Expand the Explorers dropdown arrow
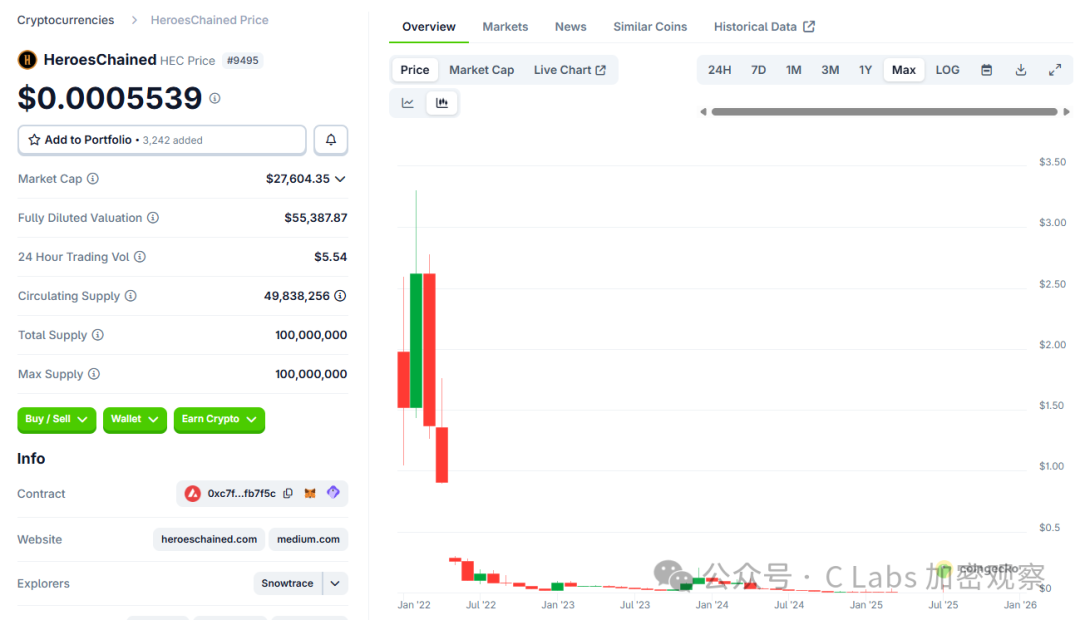The height and width of the screenshot is (620, 1080). 335,583
